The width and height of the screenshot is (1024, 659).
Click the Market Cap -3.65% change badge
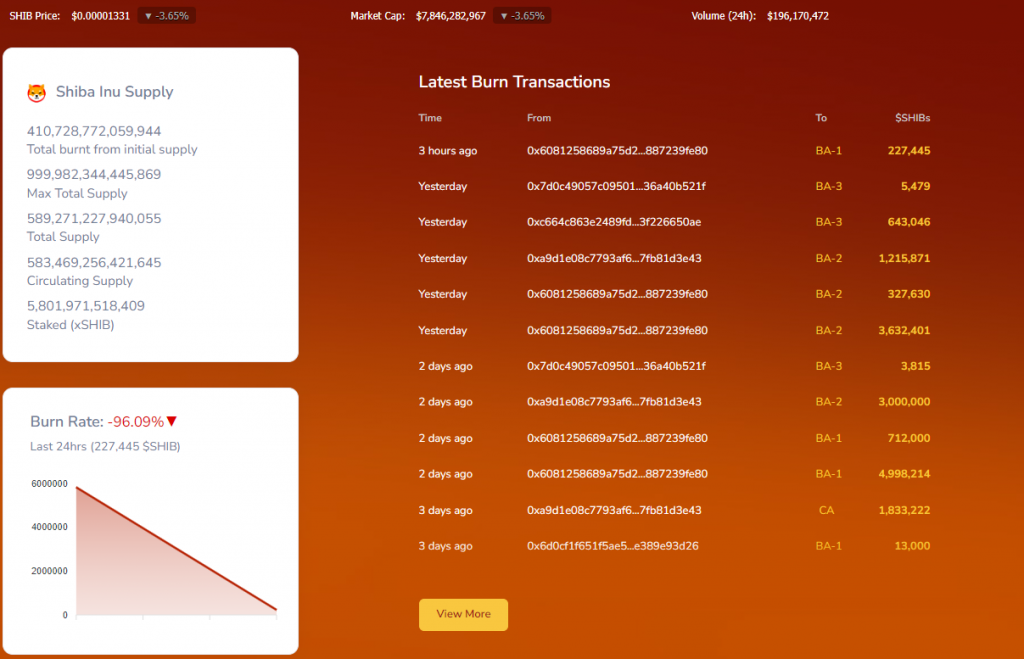522,16
